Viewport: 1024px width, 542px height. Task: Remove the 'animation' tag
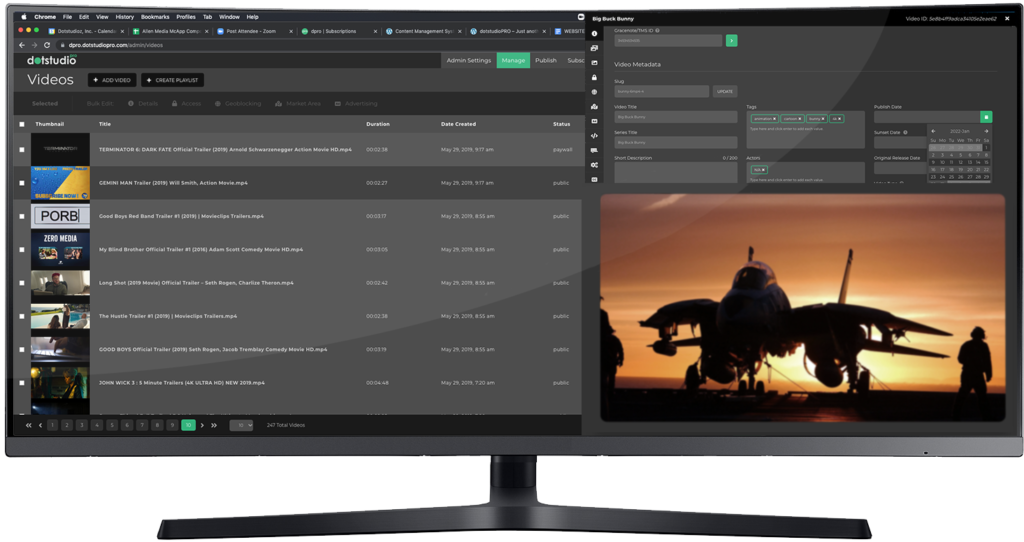pyautogui.click(x=774, y=119)
